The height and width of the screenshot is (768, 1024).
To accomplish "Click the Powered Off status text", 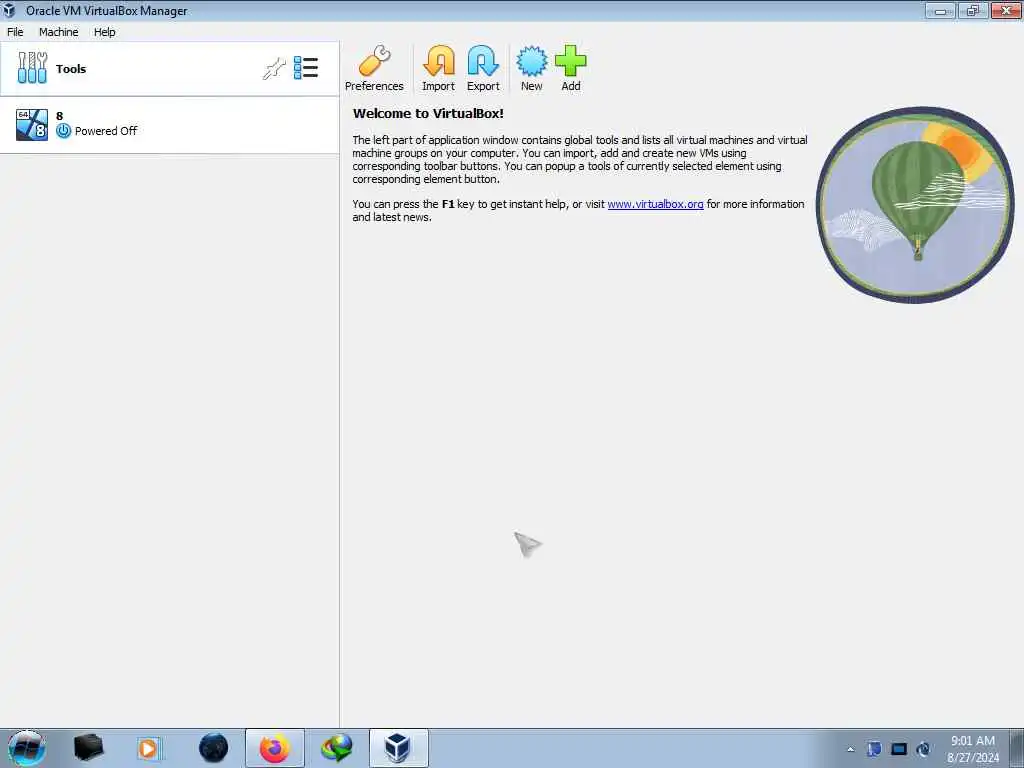I will point(106,131).
